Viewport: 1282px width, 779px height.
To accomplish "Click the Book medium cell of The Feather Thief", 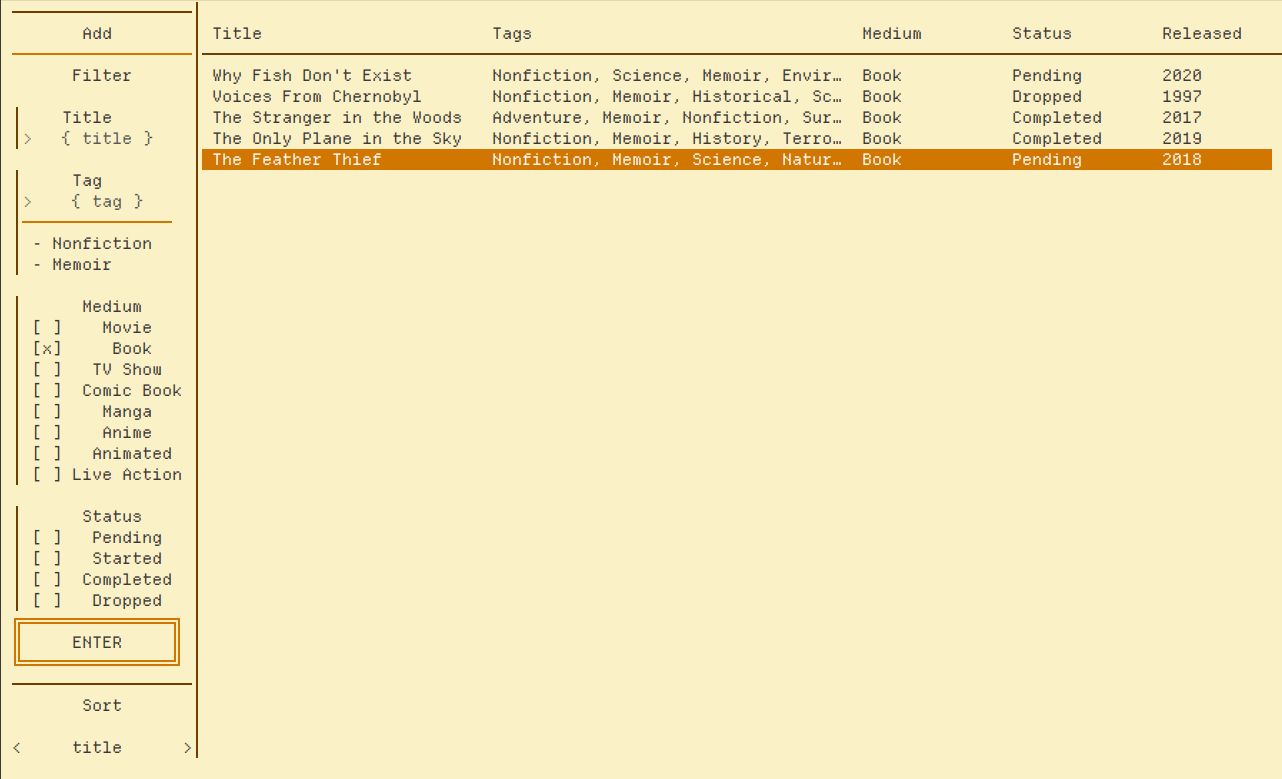I will tap(882, 159).
